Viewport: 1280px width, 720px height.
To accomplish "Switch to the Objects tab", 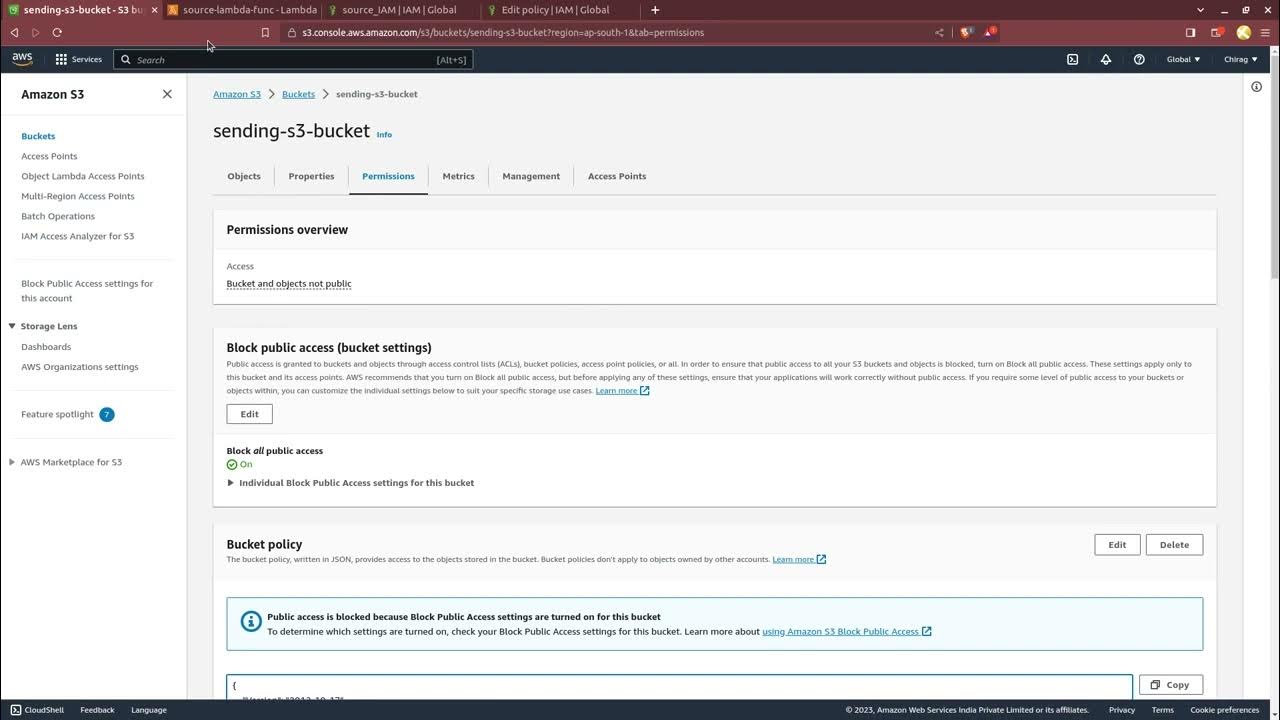I will 244,176.
